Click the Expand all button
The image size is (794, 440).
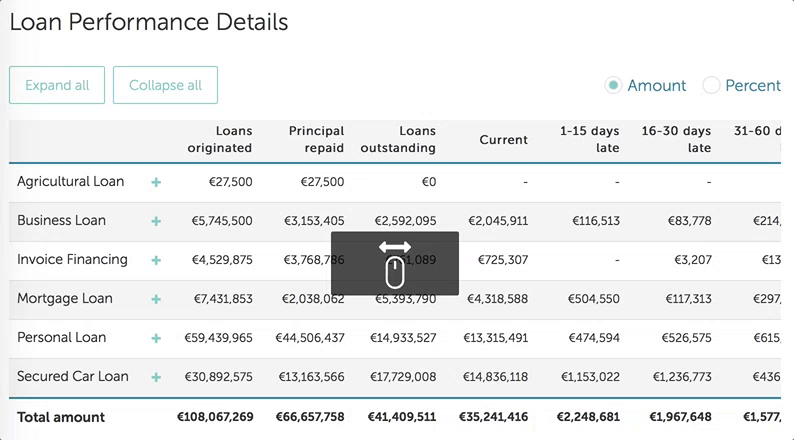point(57,85)
